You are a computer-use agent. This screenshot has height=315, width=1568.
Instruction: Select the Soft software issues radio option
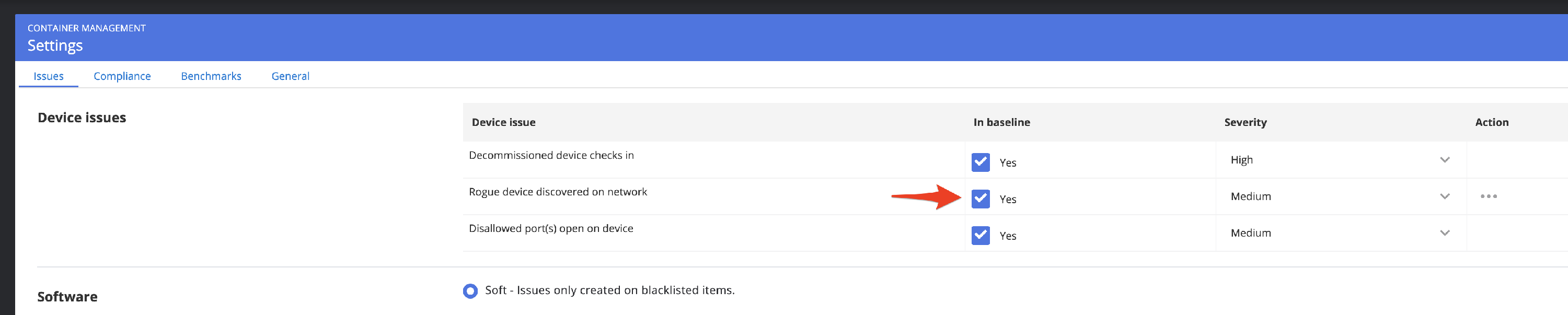point(470,291)
